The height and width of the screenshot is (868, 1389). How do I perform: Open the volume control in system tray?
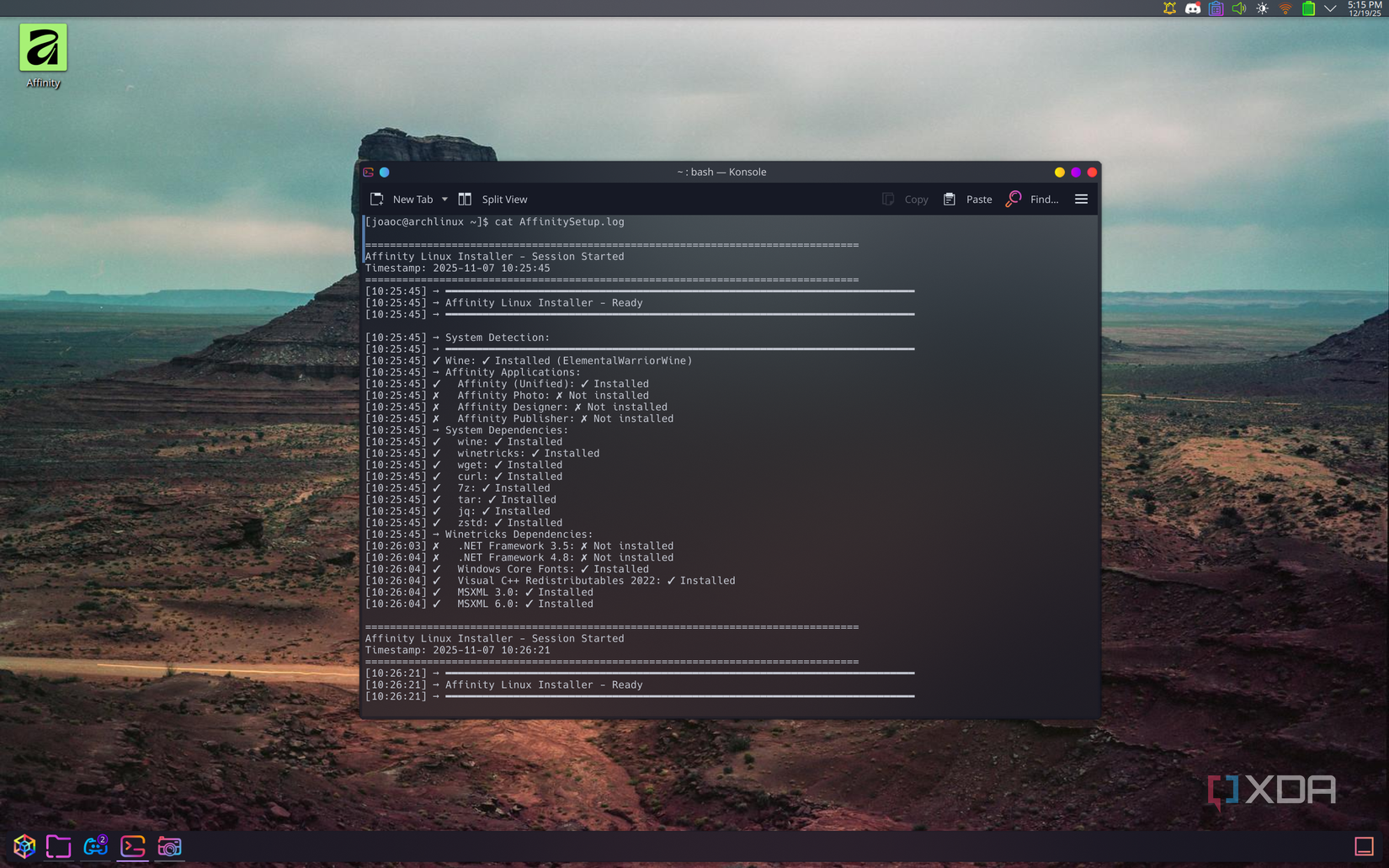pos(1239,8)
